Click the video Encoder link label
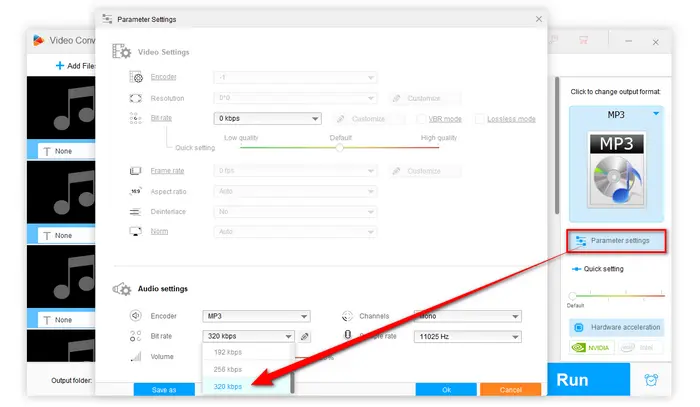The image size is (700, 407). point(163,77)
